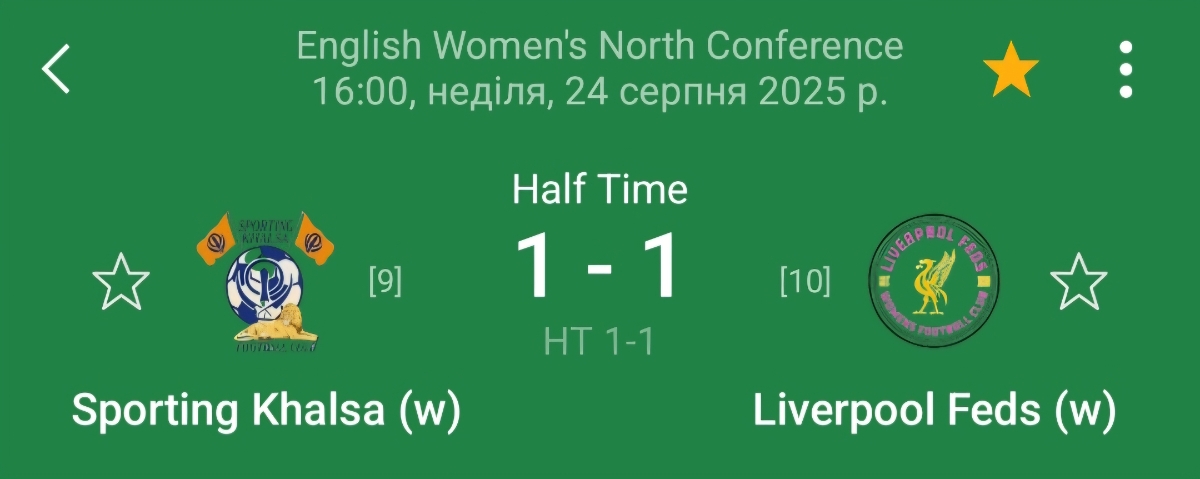
Task: Open English Women's North Conference league
Action: 600,45
